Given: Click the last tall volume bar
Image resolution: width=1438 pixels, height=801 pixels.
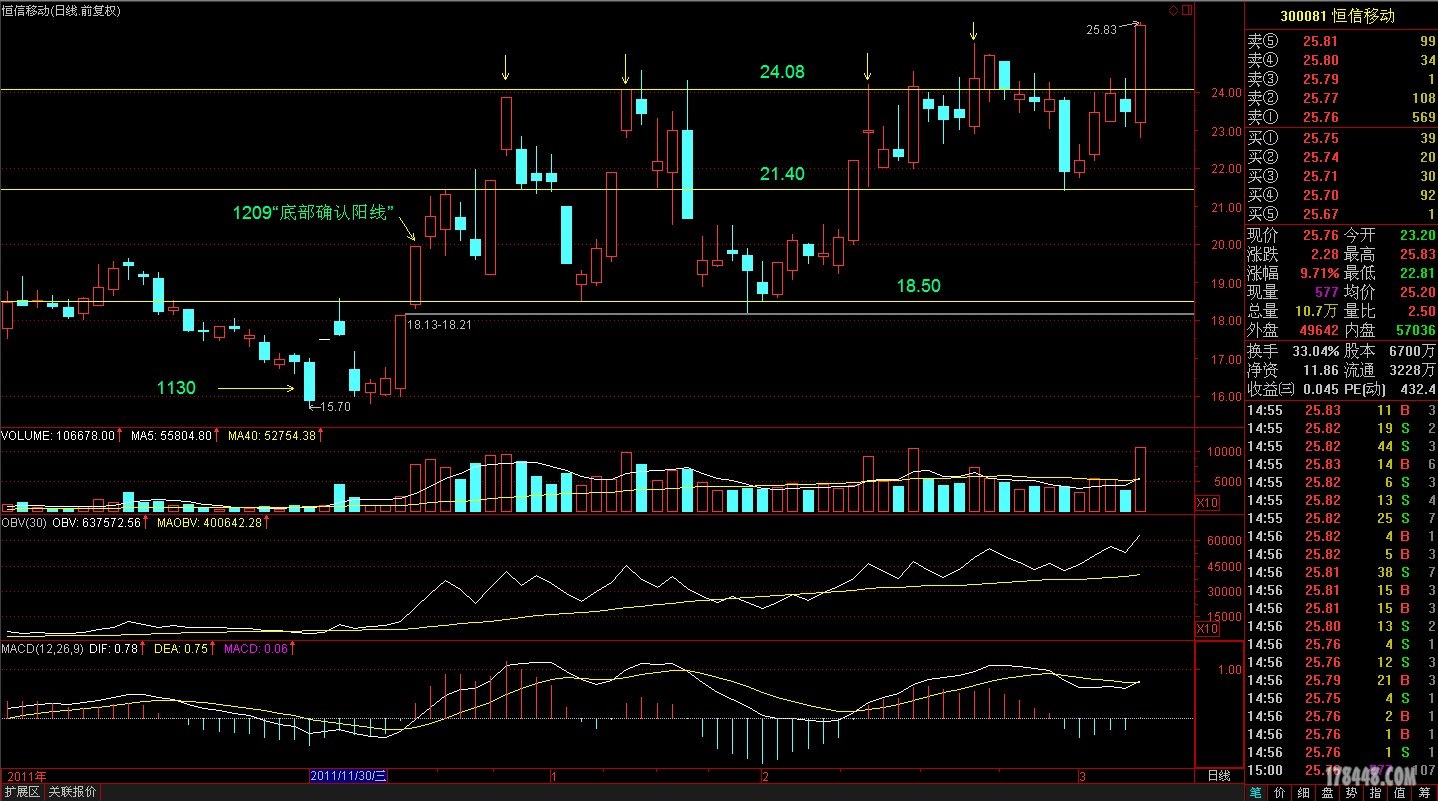Looking at the screenshot, I should [1140, 480].
